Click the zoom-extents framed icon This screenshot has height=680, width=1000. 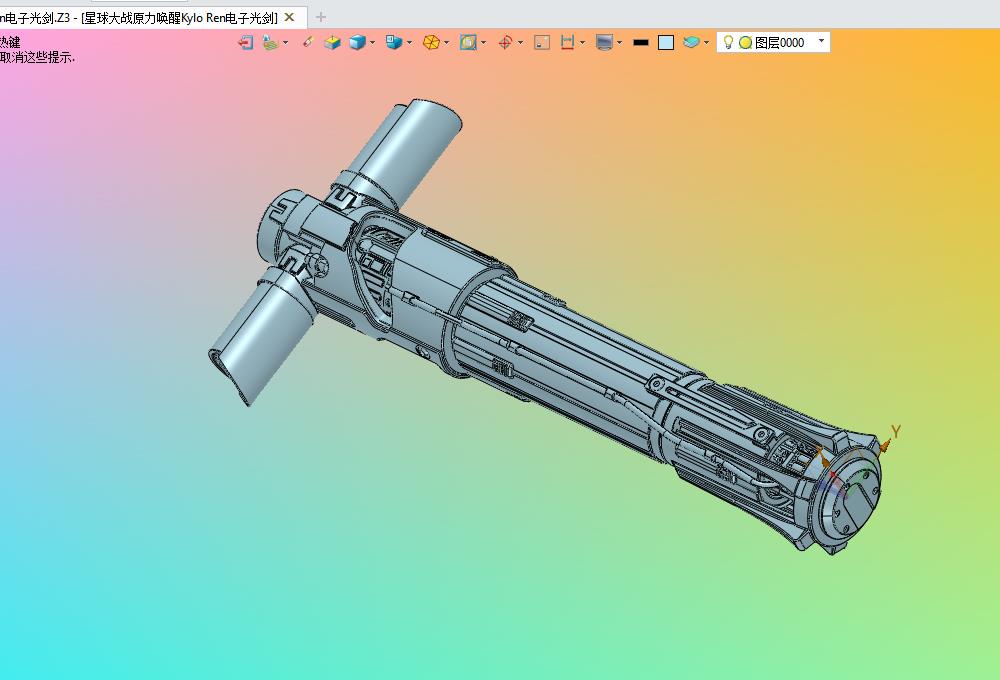coord(468,43)
